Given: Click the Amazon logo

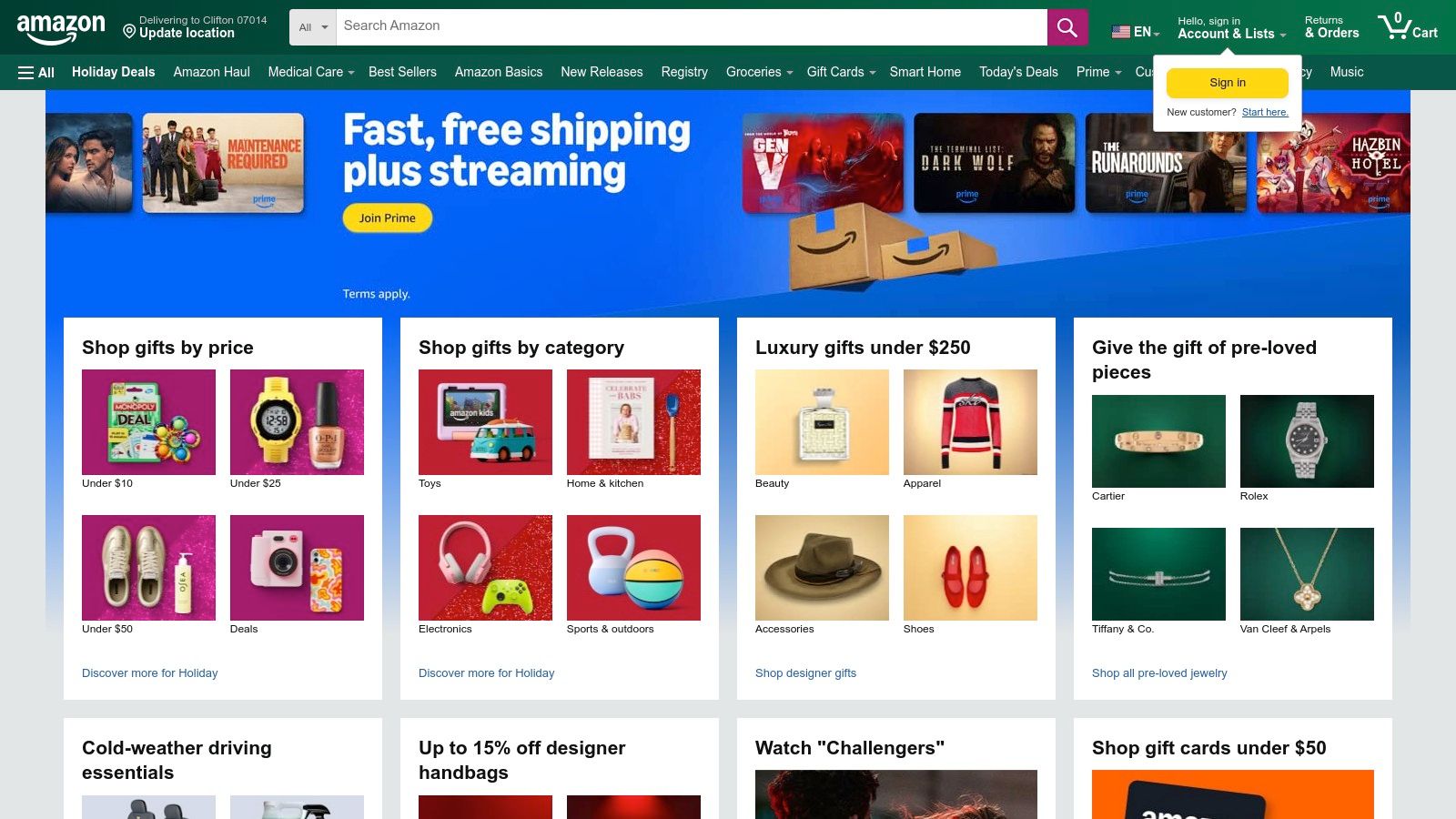Looking at the screenshot, I should click(61, 28).
